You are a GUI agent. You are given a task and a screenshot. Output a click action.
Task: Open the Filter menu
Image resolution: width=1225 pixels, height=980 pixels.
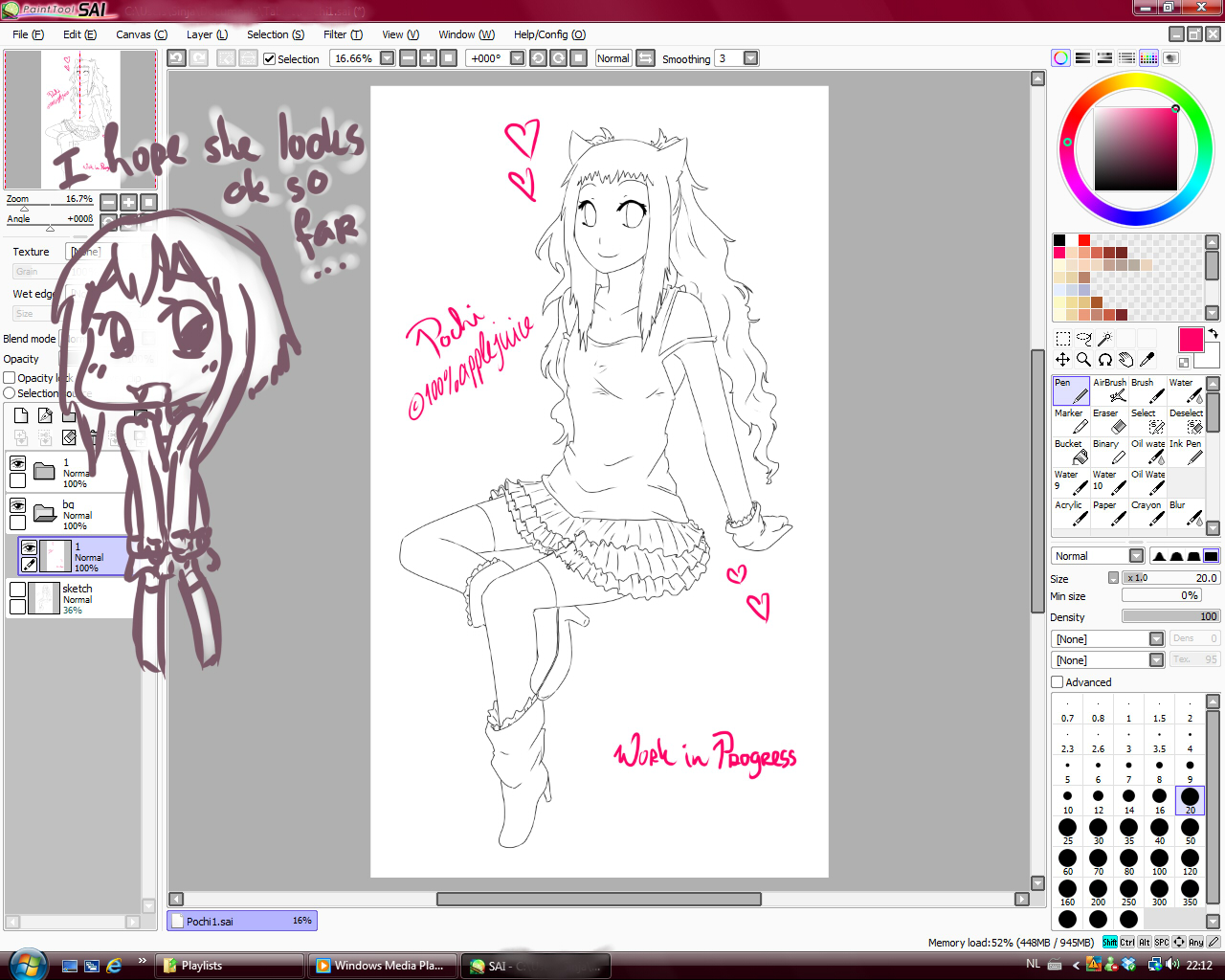[343, 34]
